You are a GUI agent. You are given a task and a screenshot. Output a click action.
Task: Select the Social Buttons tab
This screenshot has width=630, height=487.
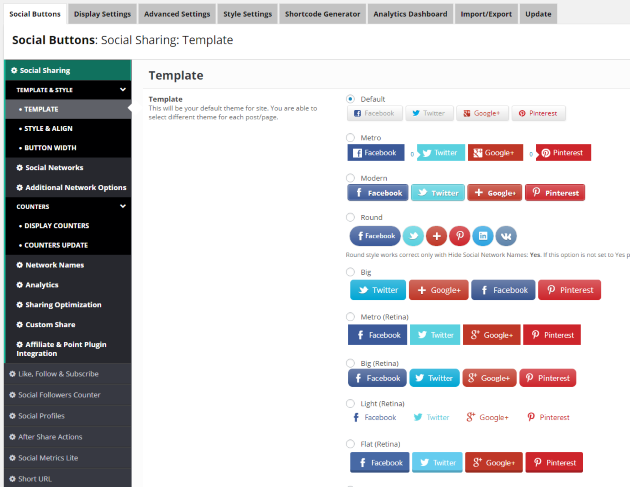pyautogui.click(x=35, y=14)
